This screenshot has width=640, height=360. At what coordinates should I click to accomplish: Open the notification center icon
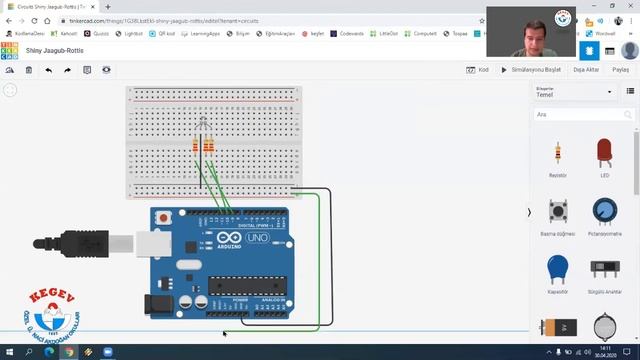coord(627,352)
